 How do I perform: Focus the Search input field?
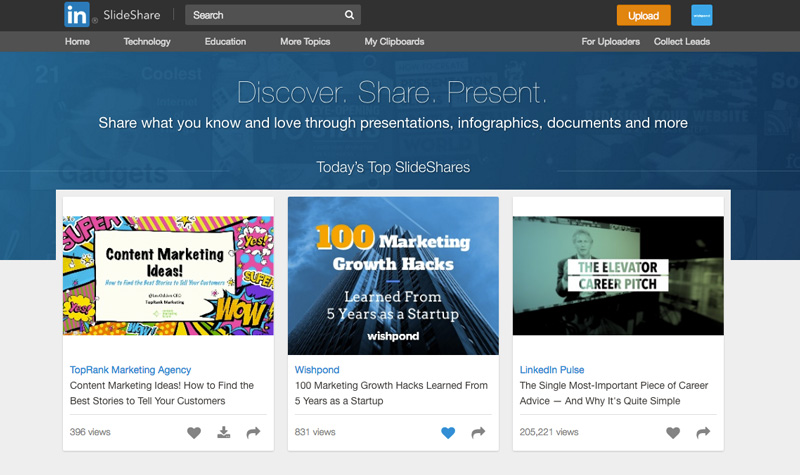pyautogui.click(x=273, y=15)
